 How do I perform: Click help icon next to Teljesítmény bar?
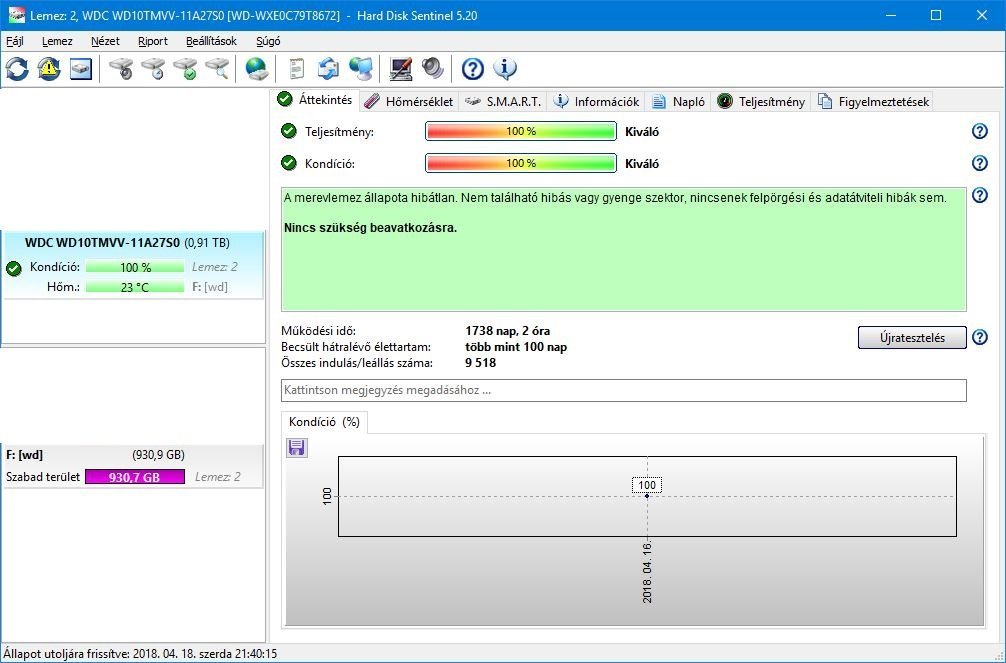[980, 131]
